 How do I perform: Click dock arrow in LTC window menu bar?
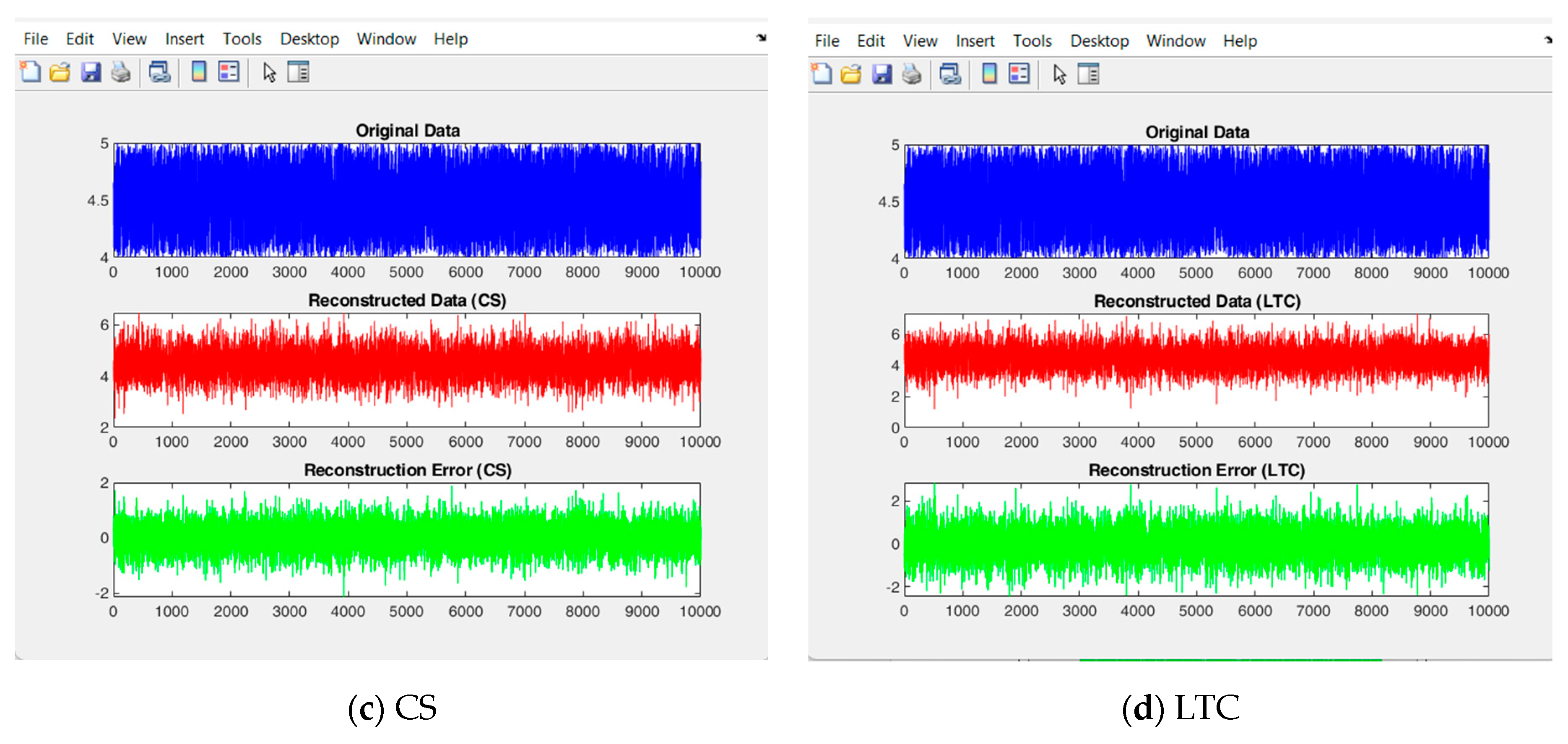pos(1548,40)
